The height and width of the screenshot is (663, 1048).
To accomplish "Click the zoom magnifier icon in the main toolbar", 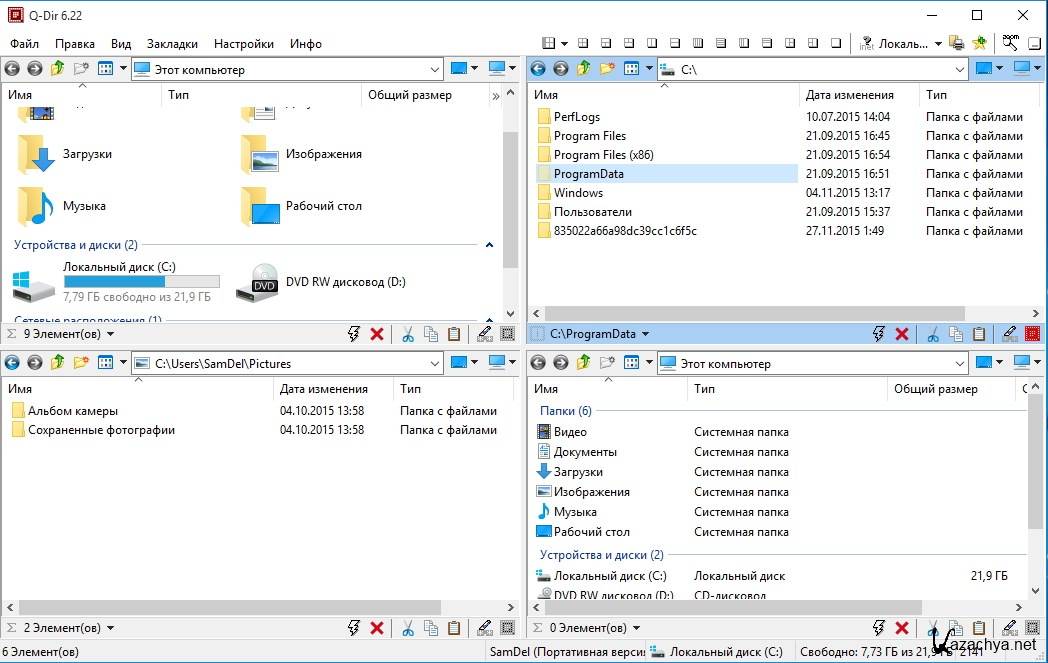I will (x=1010, y=43).
